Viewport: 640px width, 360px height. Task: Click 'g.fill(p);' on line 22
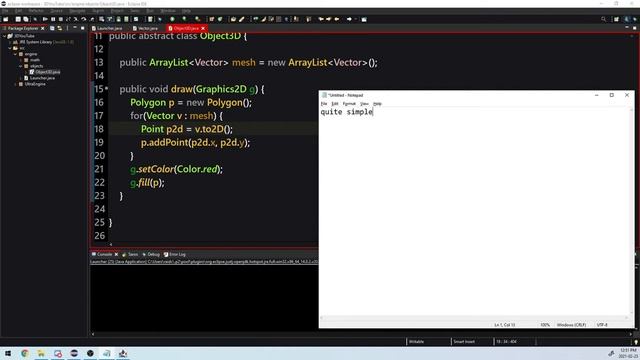(x=147, y=182)
